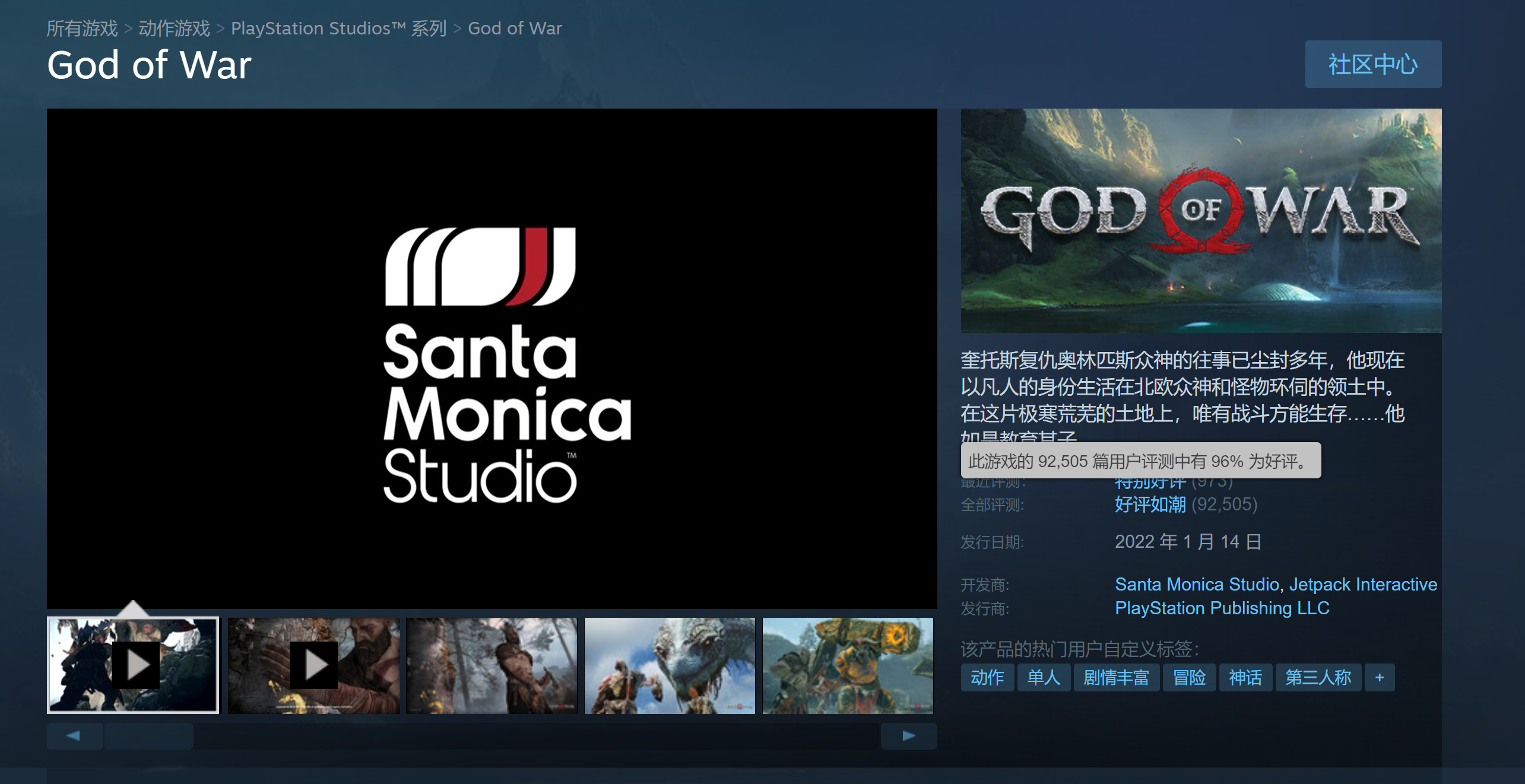Click the 该产品的热门用户自定义标签 heading
This screenshot has width=1525, height=784.
click(1080, 649)
